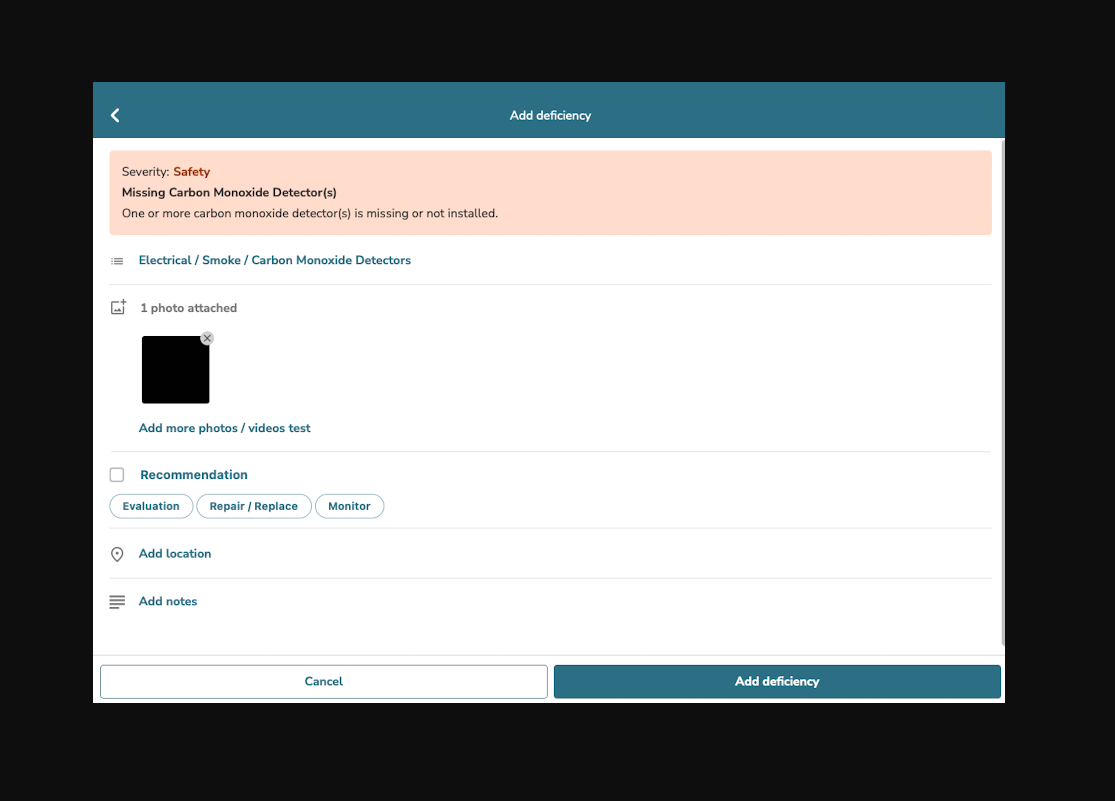Select the Repair / Replace chip
This screenshot has height=801, width=1115.
pos(254,506)
